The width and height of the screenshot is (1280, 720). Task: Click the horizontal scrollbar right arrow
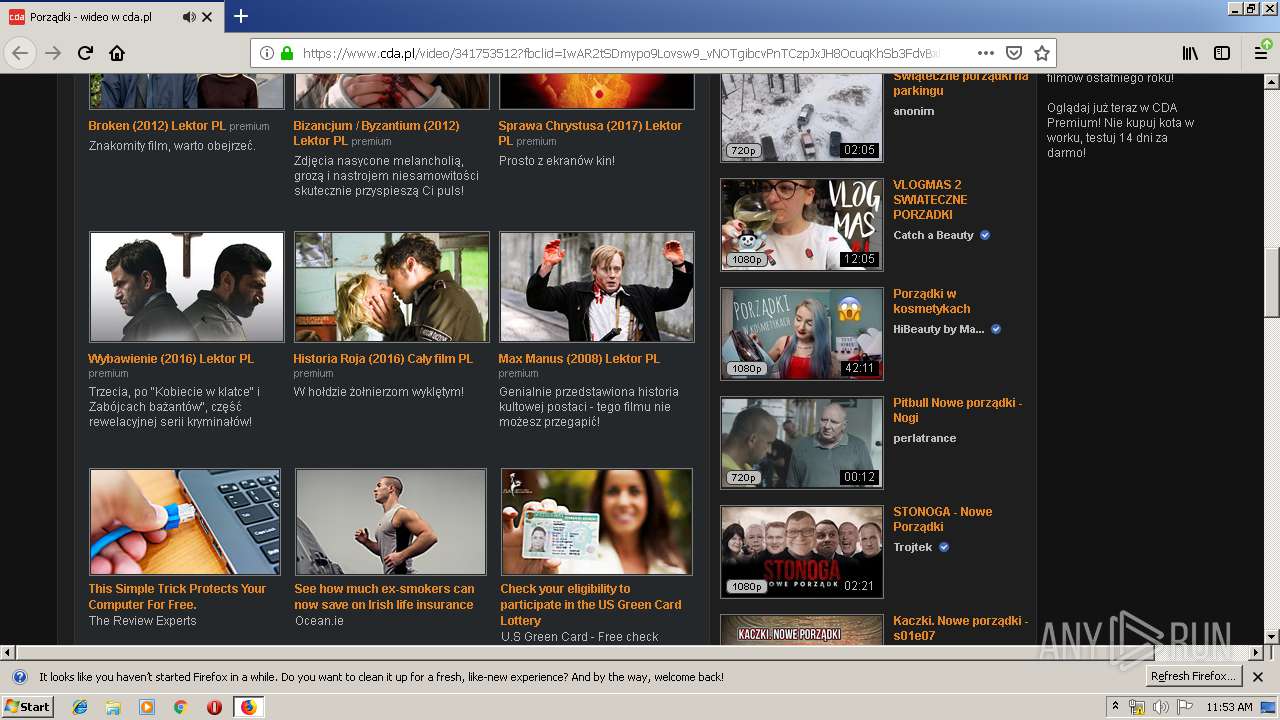(x=1256, y=652)
